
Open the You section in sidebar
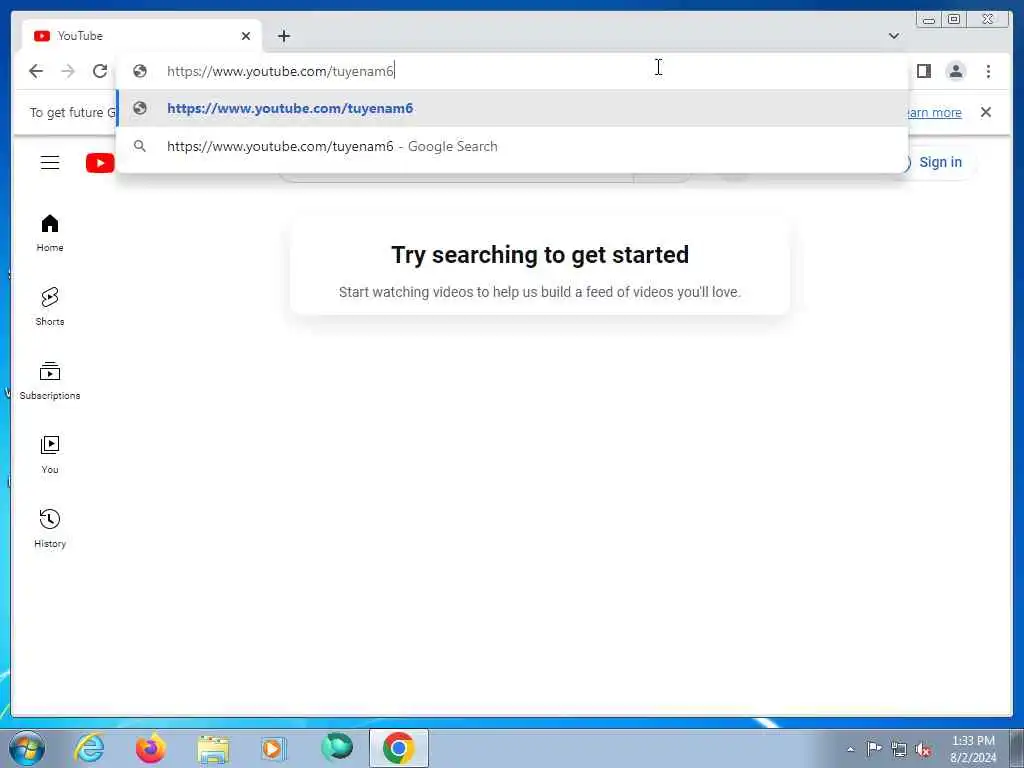50,455
